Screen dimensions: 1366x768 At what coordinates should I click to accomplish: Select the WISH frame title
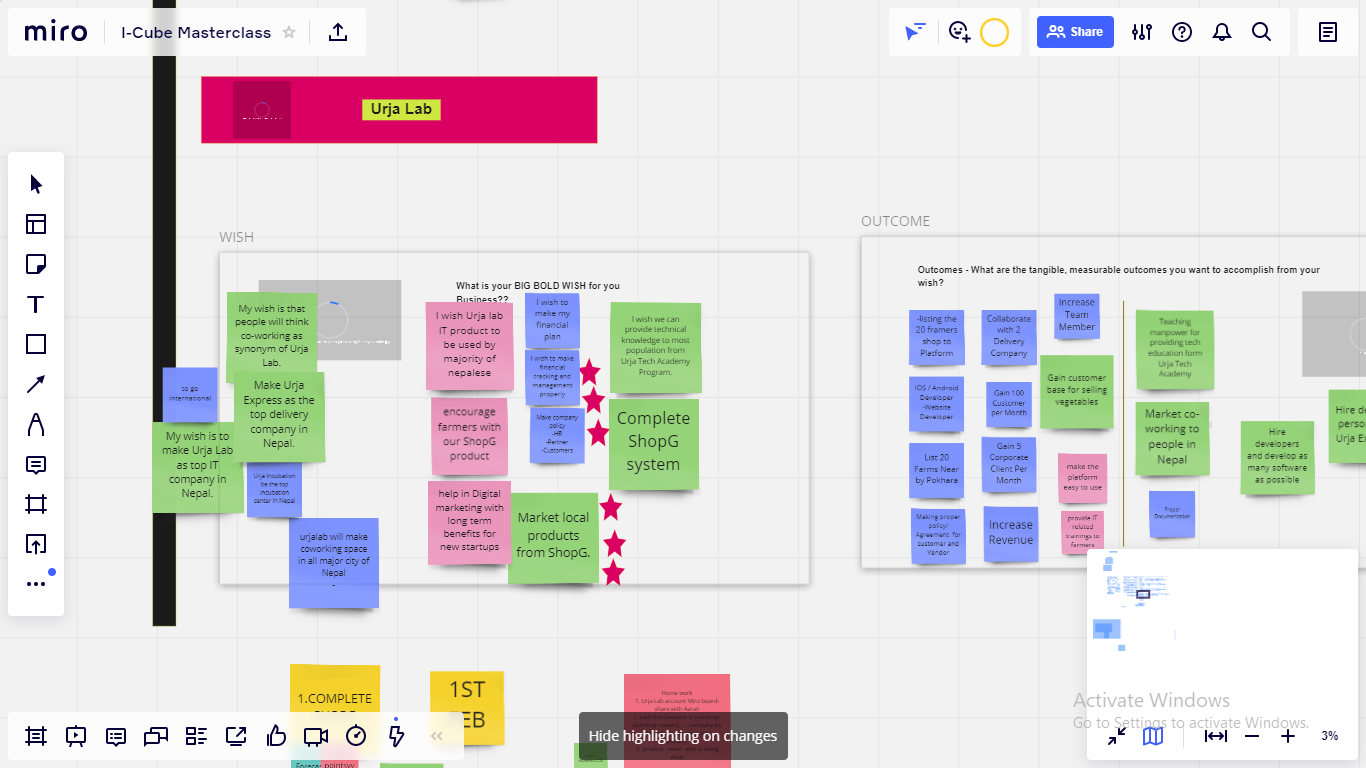pyautogui.click(x=237, y=237)
